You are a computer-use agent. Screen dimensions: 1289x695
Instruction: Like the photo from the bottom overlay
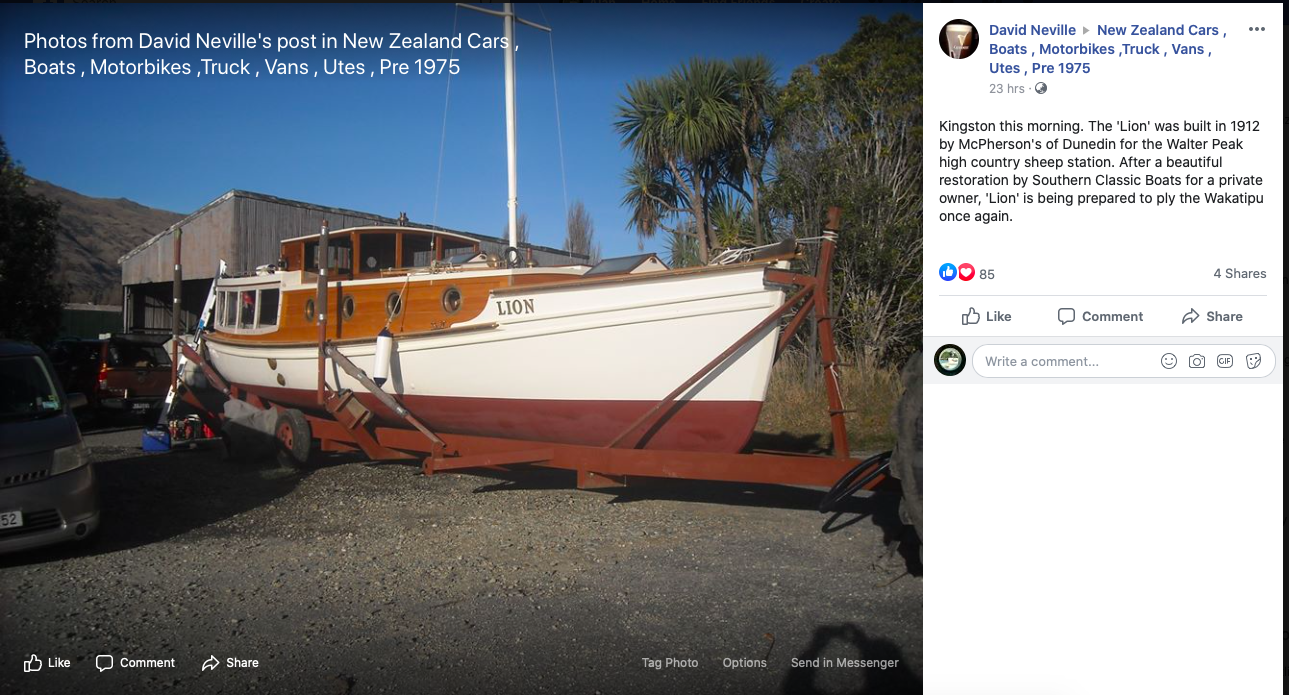click(x=47, y=662)
